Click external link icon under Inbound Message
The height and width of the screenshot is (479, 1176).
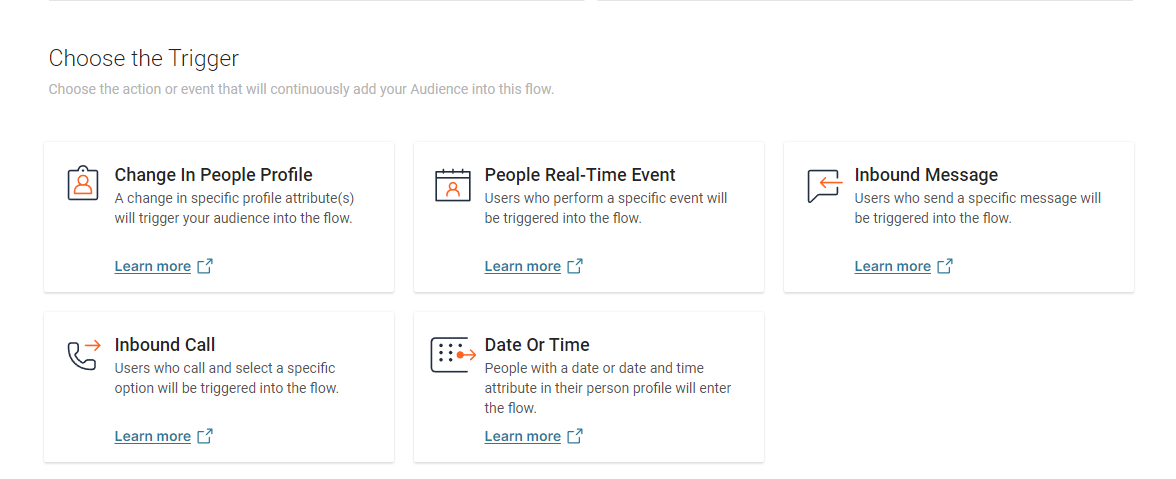(x=945, y=266)
